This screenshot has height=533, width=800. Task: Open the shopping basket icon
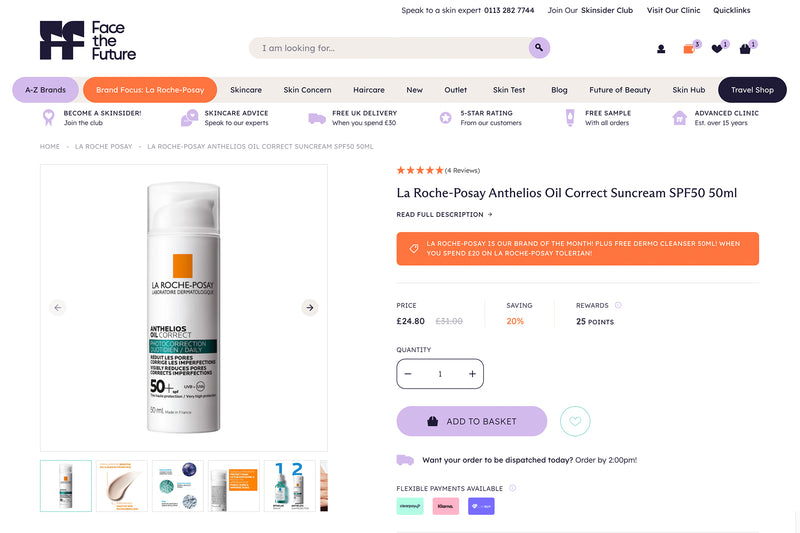click(x=745, y=48)
